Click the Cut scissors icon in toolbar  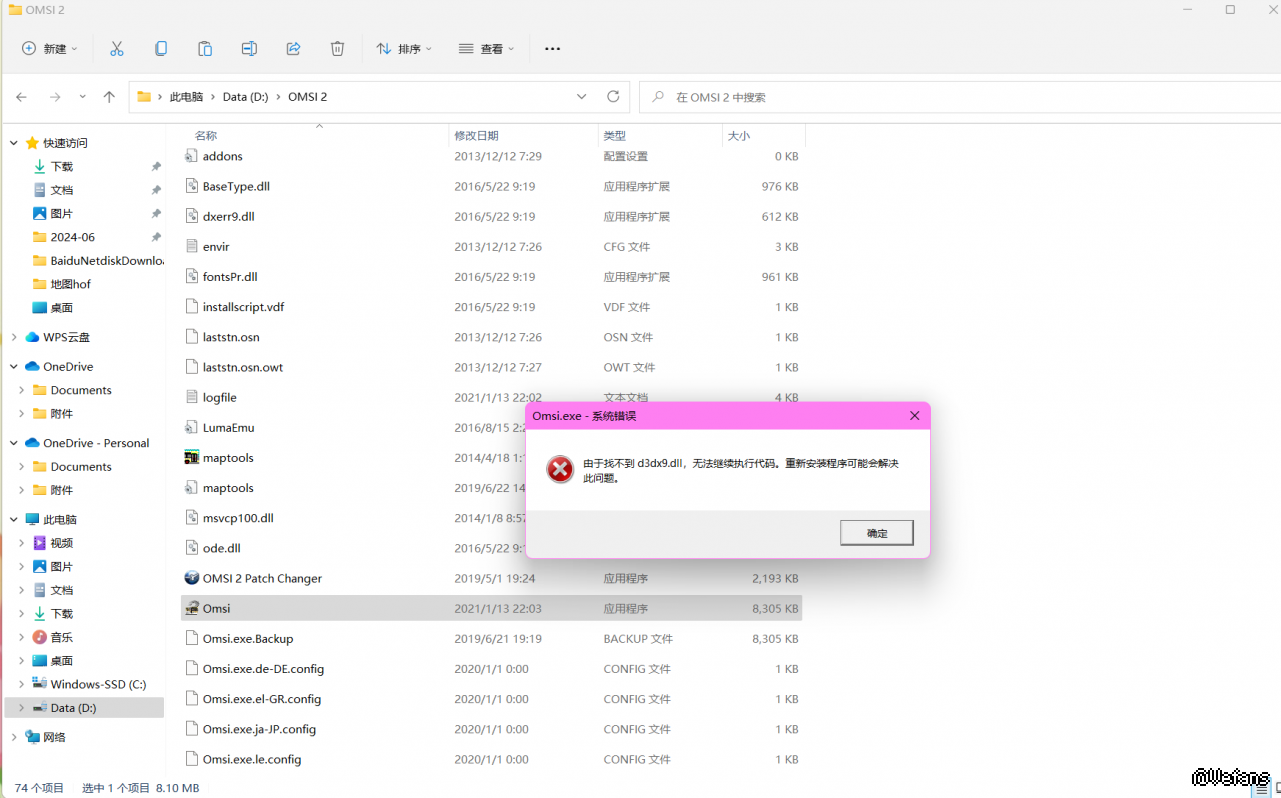pos(117,49)
